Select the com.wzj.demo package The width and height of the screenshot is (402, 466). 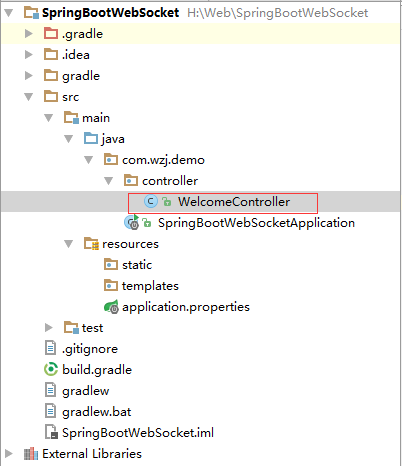(x=154, y=160)
